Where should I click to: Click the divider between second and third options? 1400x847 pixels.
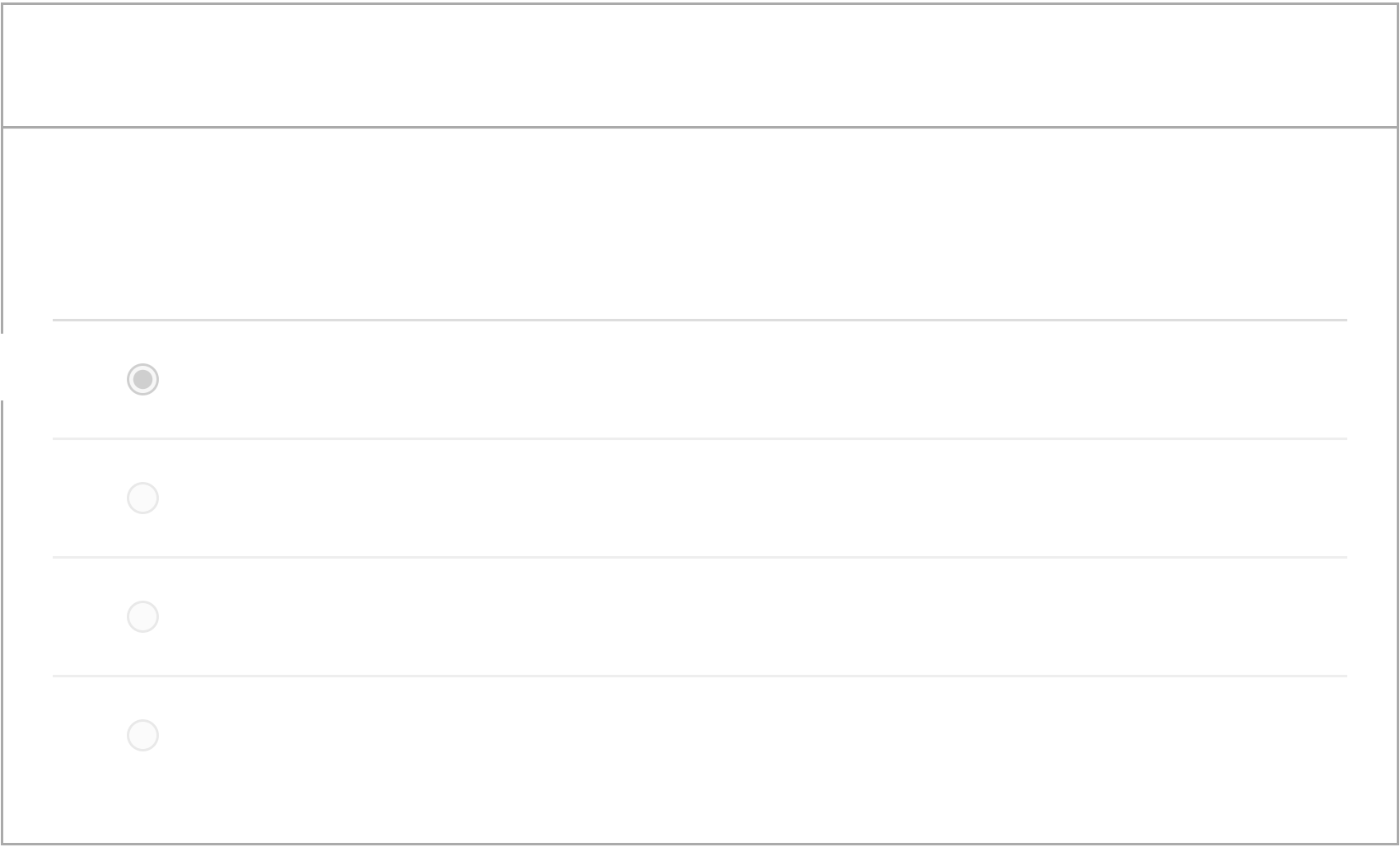(x=700, y=557)
